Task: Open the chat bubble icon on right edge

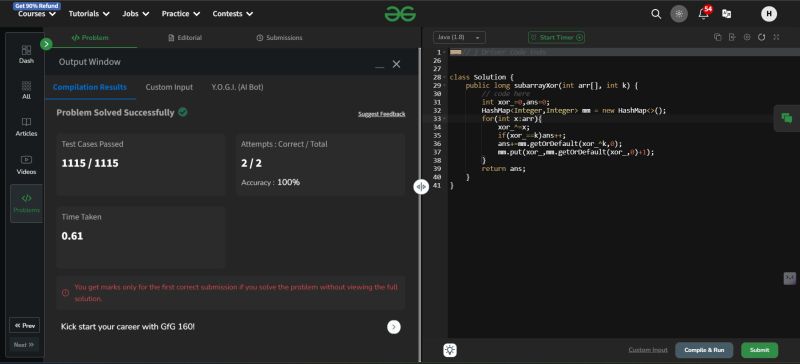Action: [787, 118]
